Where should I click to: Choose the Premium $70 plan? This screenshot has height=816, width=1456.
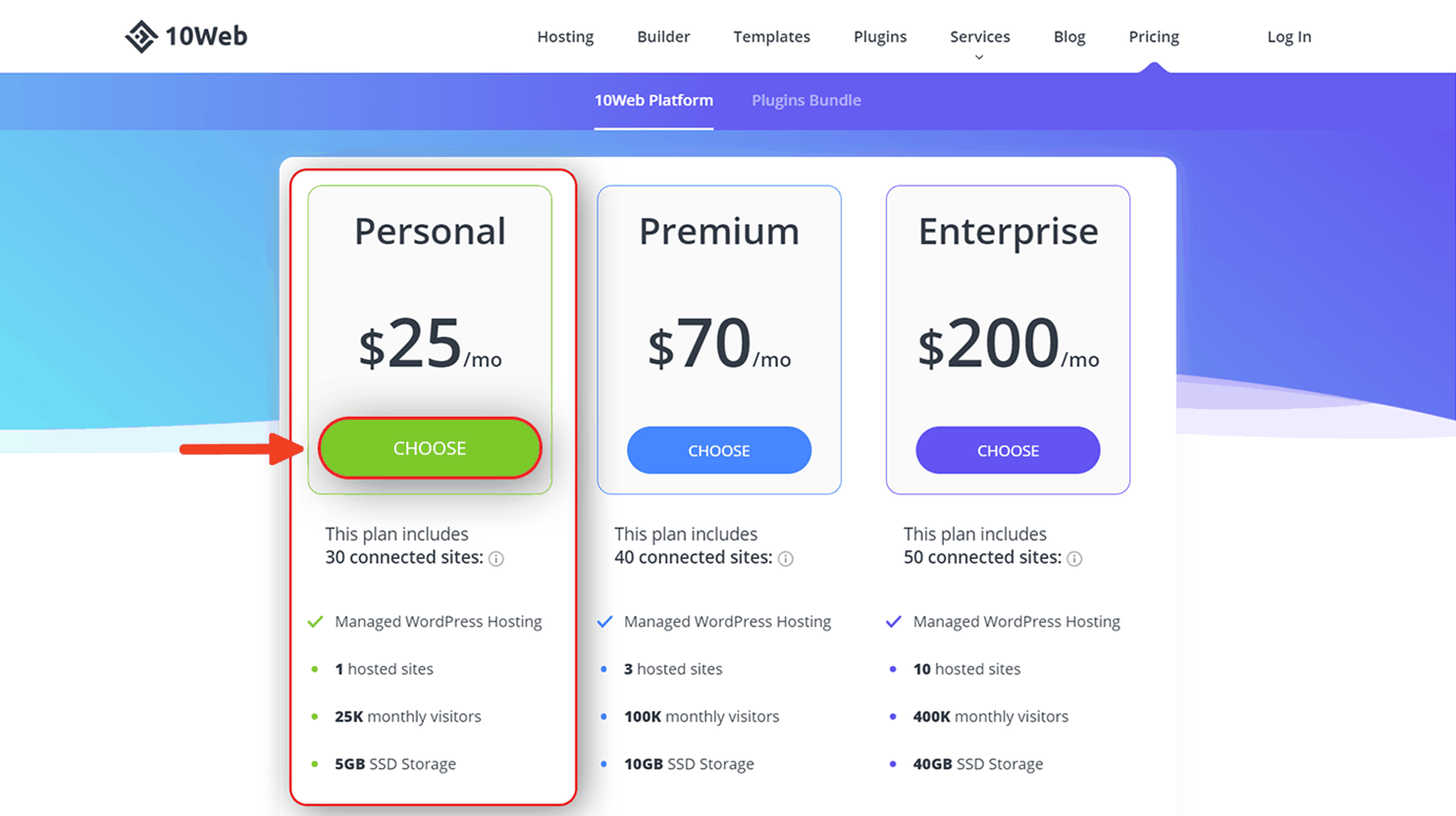[x=719, y=450]
